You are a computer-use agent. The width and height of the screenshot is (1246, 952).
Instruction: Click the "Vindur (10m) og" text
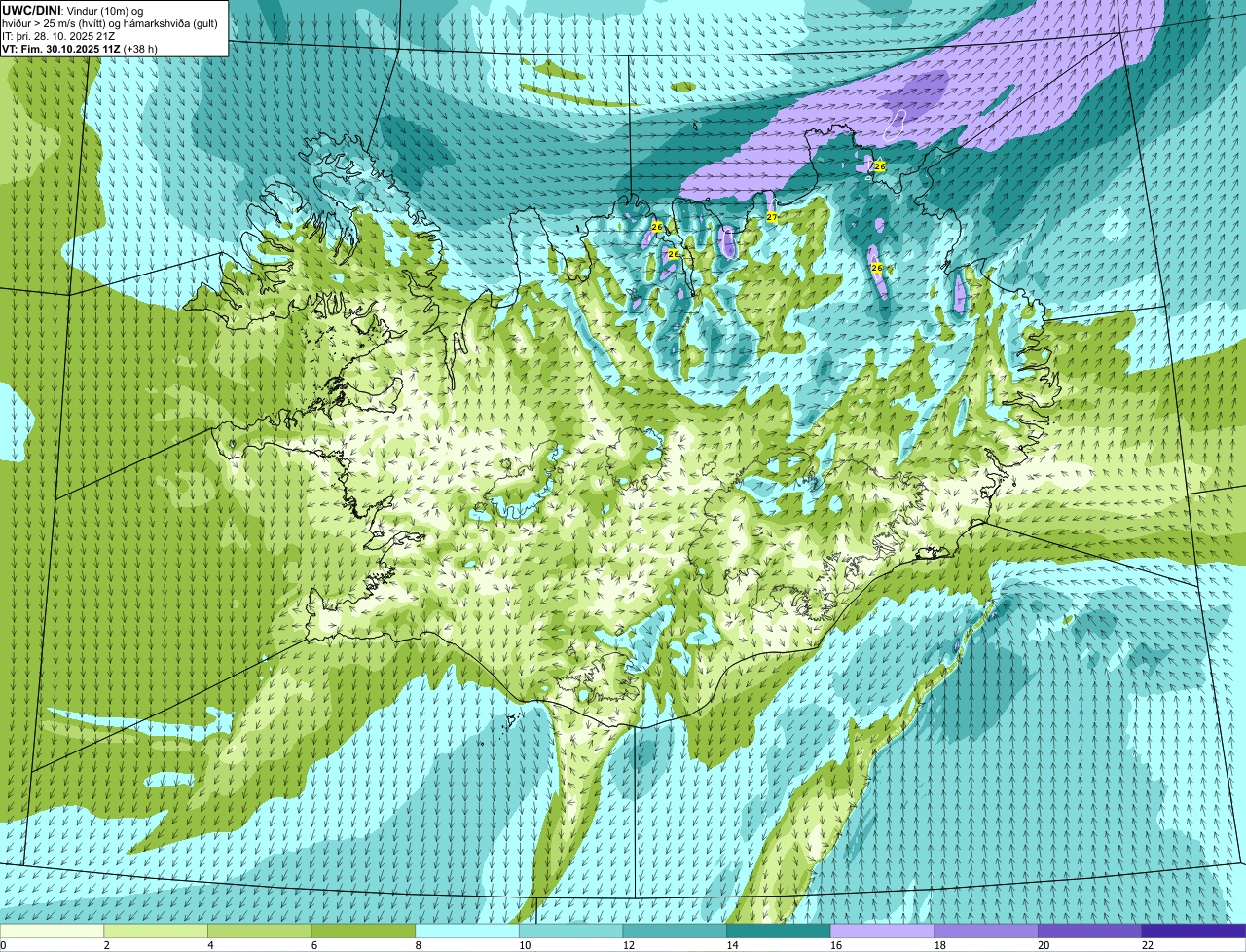(104, 11)
